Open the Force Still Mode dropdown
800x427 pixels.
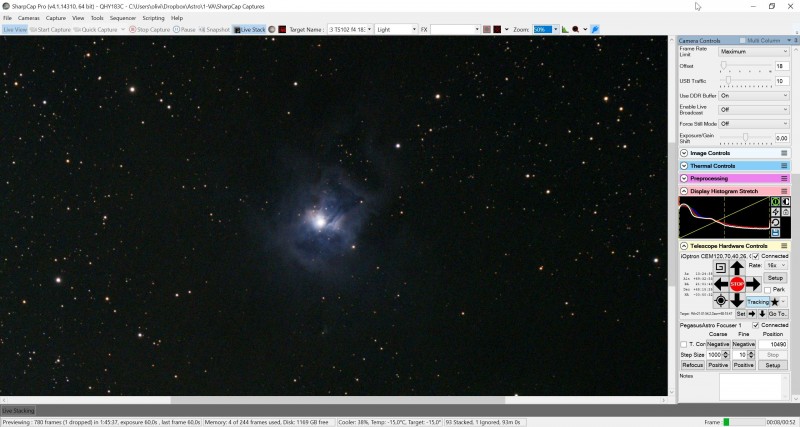[754, 123]
